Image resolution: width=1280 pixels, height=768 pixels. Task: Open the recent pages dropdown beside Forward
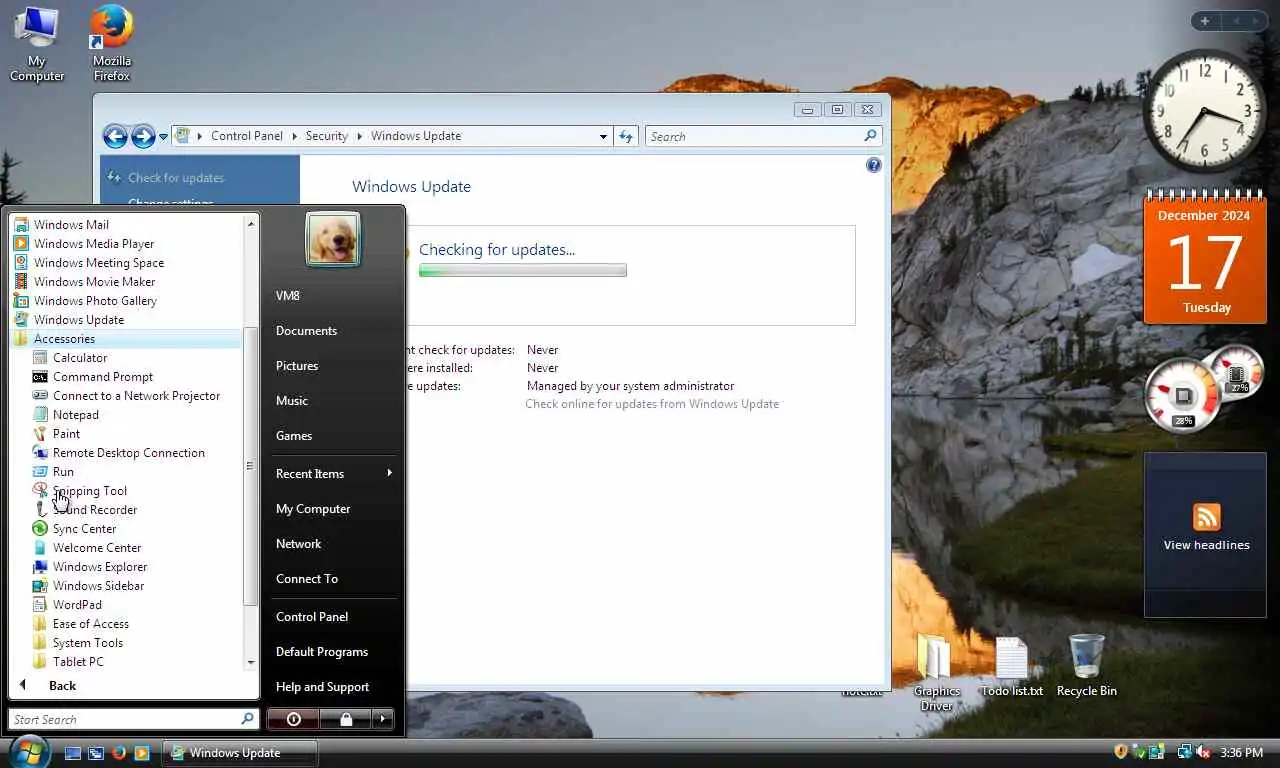164,137
